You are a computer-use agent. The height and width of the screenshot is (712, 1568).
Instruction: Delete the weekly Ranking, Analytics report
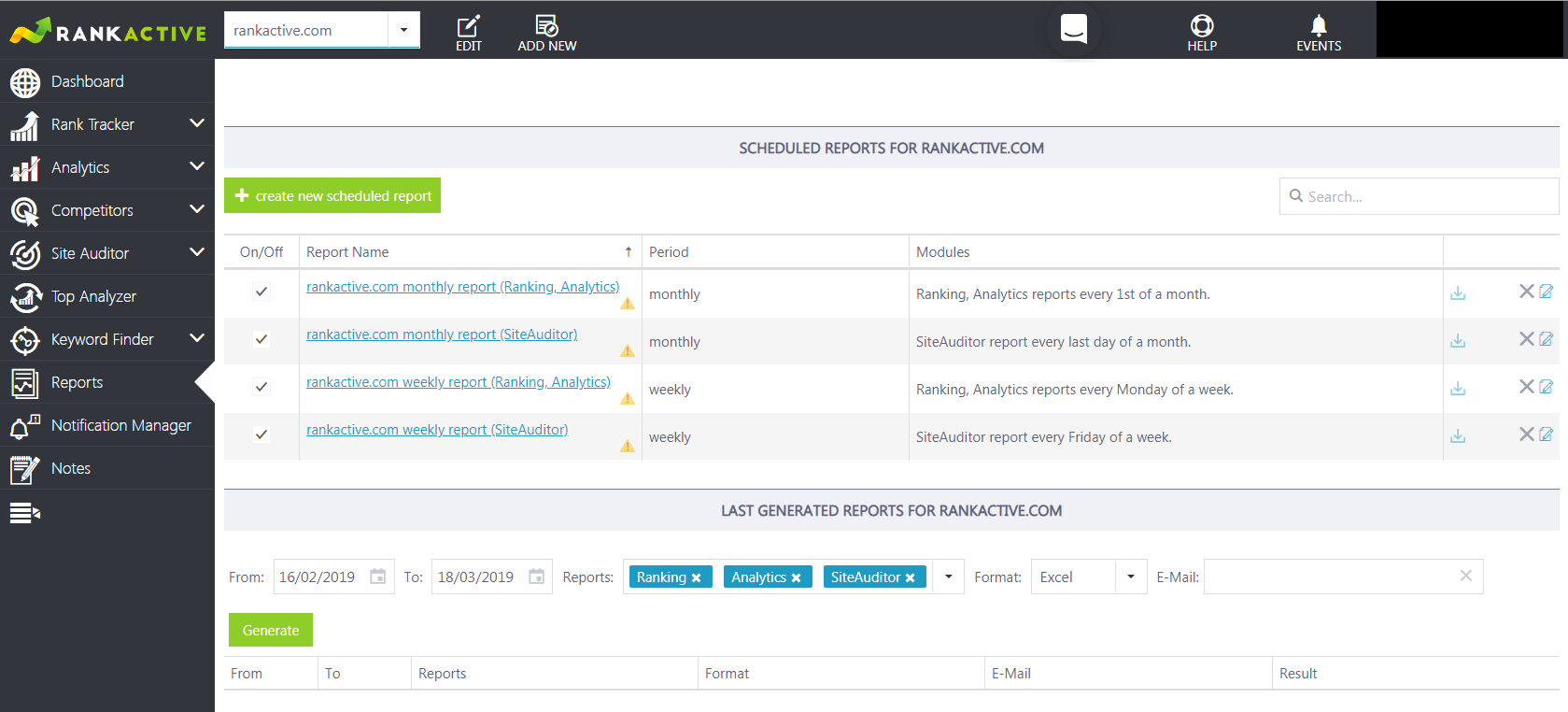pos(1527,387)
